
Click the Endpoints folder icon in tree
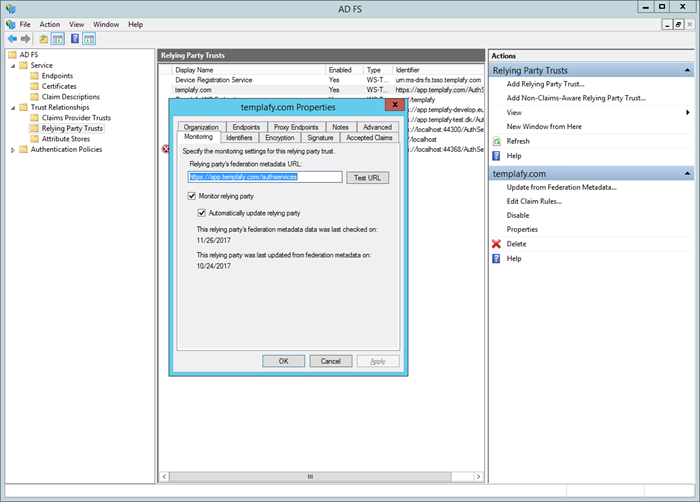click(x=34, y=76)
